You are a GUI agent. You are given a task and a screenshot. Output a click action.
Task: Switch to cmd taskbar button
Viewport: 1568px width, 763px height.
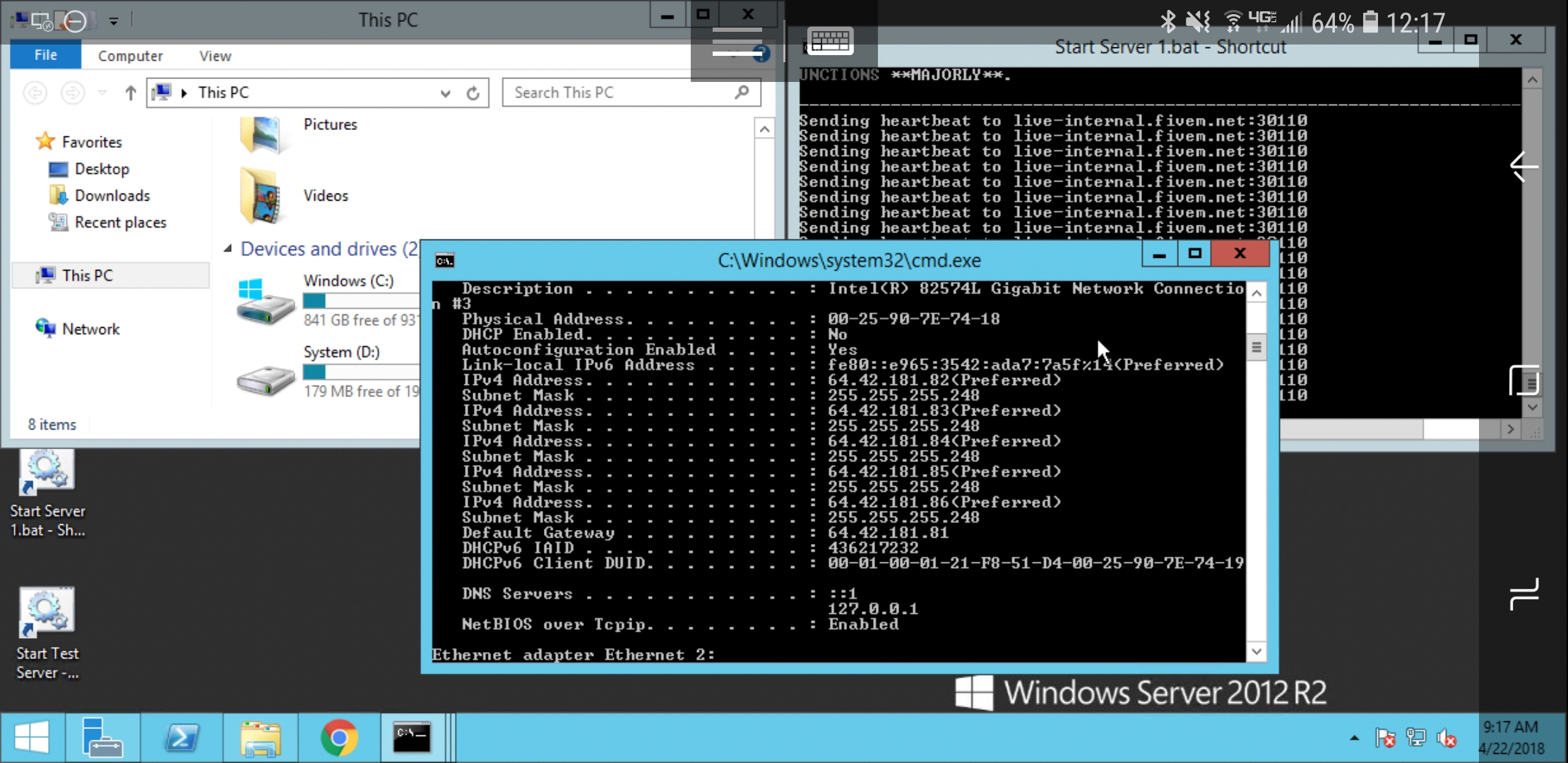tap(412, 738)
